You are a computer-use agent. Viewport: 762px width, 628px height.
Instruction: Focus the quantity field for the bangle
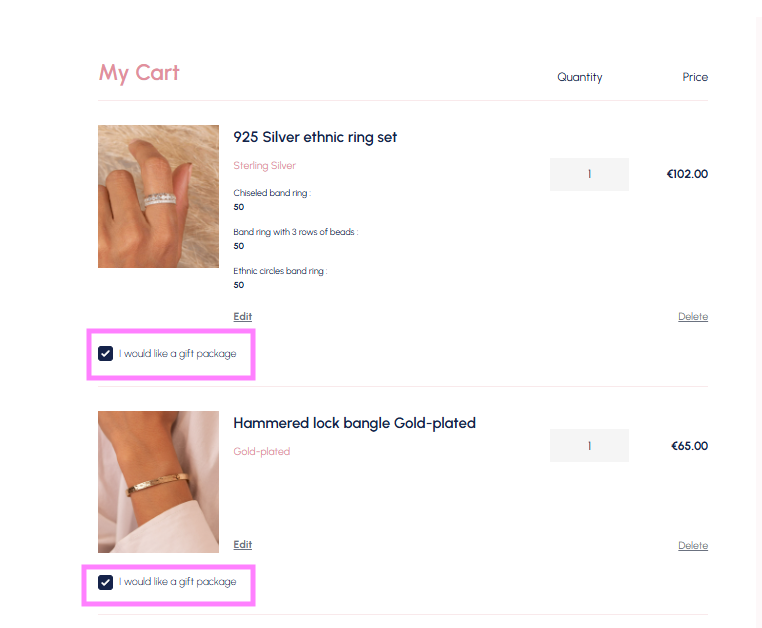pyautogui.click(x=589, y=445)
